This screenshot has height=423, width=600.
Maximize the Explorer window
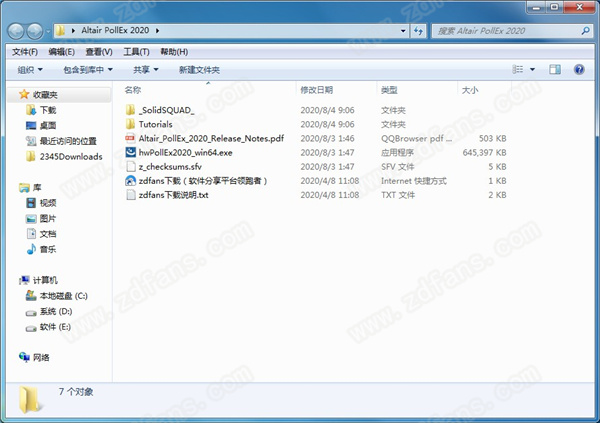tap(554, 7)
